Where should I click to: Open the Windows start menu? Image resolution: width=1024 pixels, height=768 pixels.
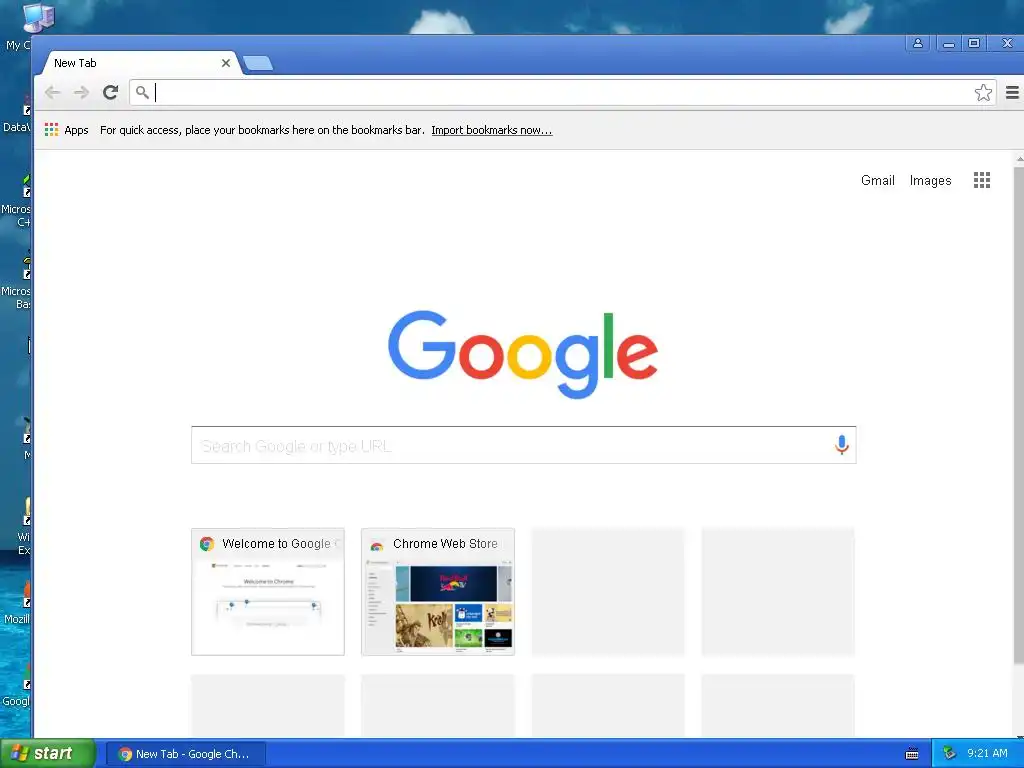pyautogui.click(x=48, y=754)
